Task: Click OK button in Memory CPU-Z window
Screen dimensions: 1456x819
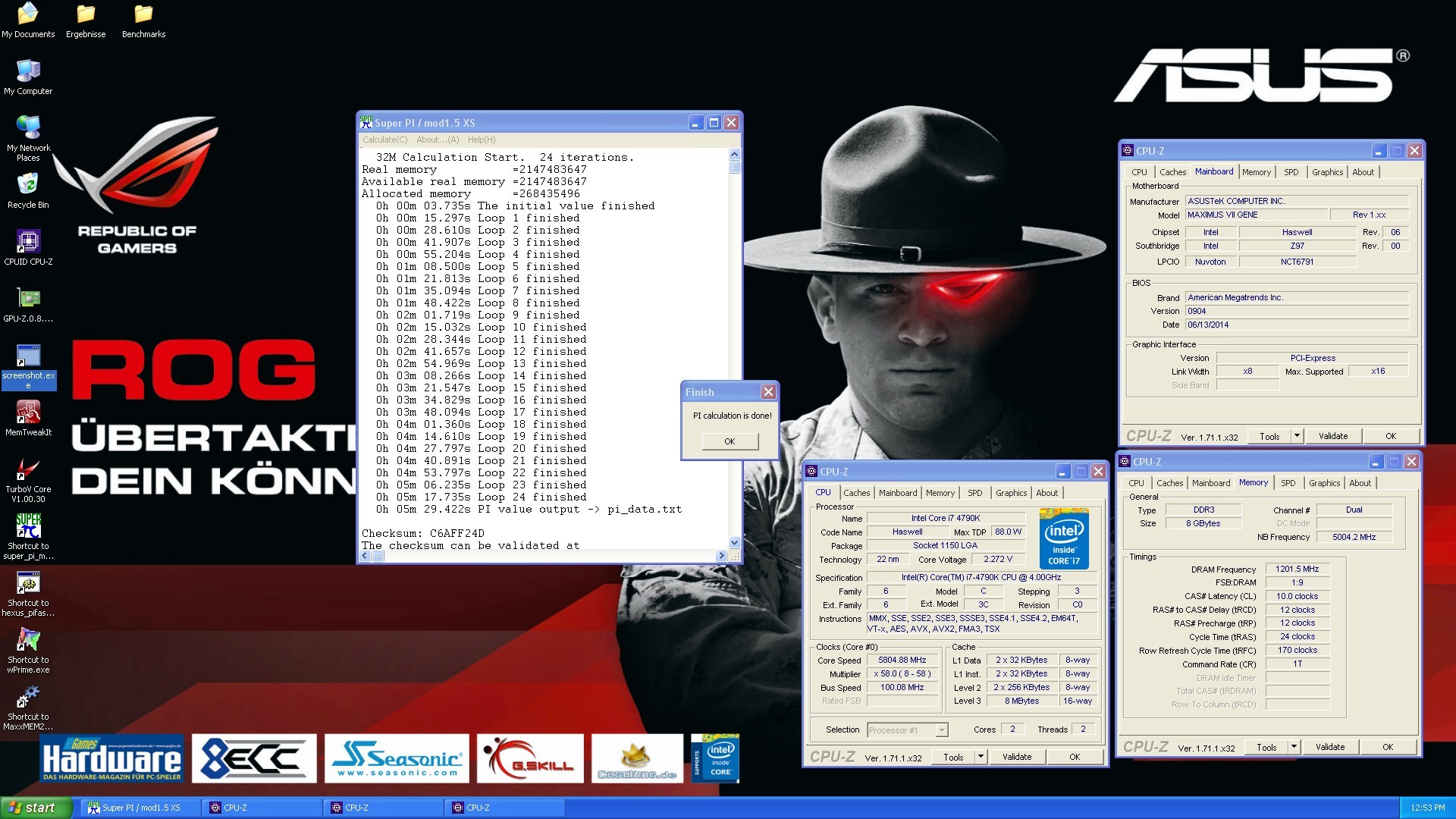Action: click(x=1388, y=747)
